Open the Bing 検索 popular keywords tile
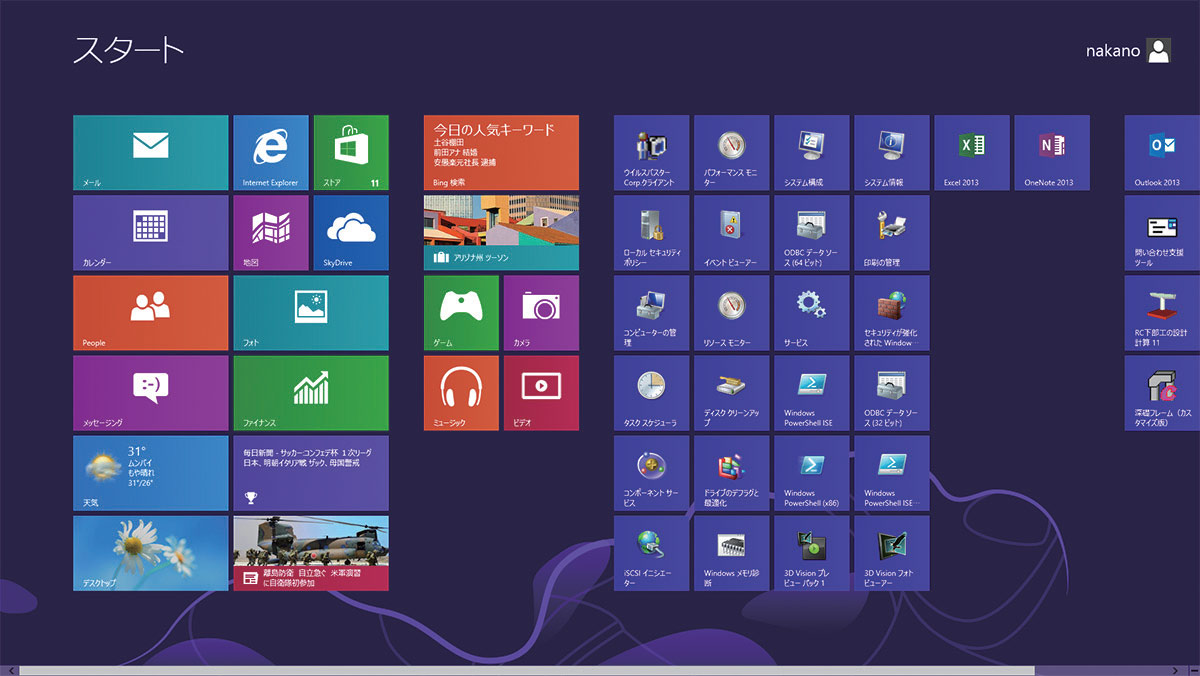The width and height of the screenshot is (1200, 676). point(501,152)
